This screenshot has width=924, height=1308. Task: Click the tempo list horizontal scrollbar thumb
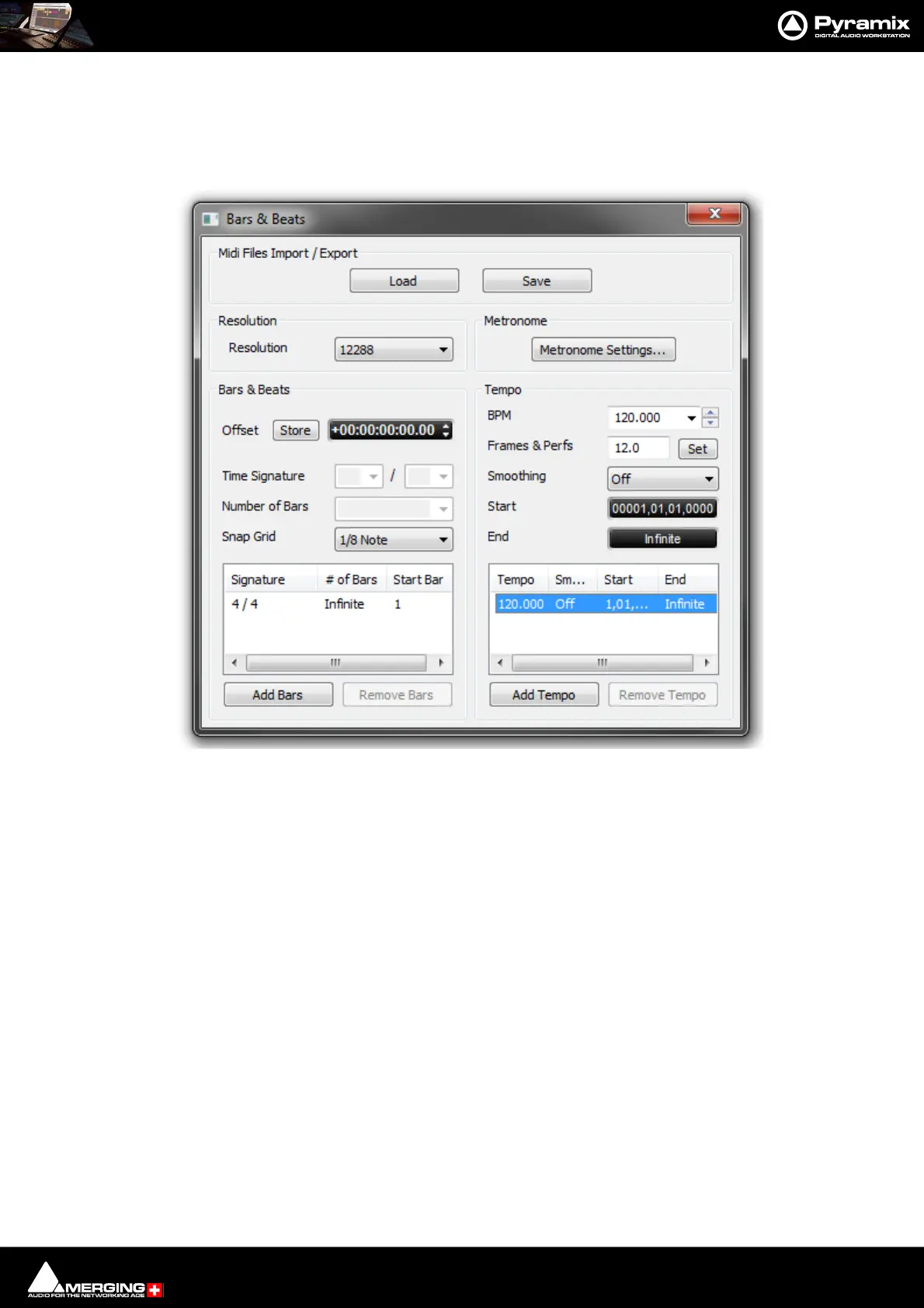pyautogui.click(x=603, y=663)
